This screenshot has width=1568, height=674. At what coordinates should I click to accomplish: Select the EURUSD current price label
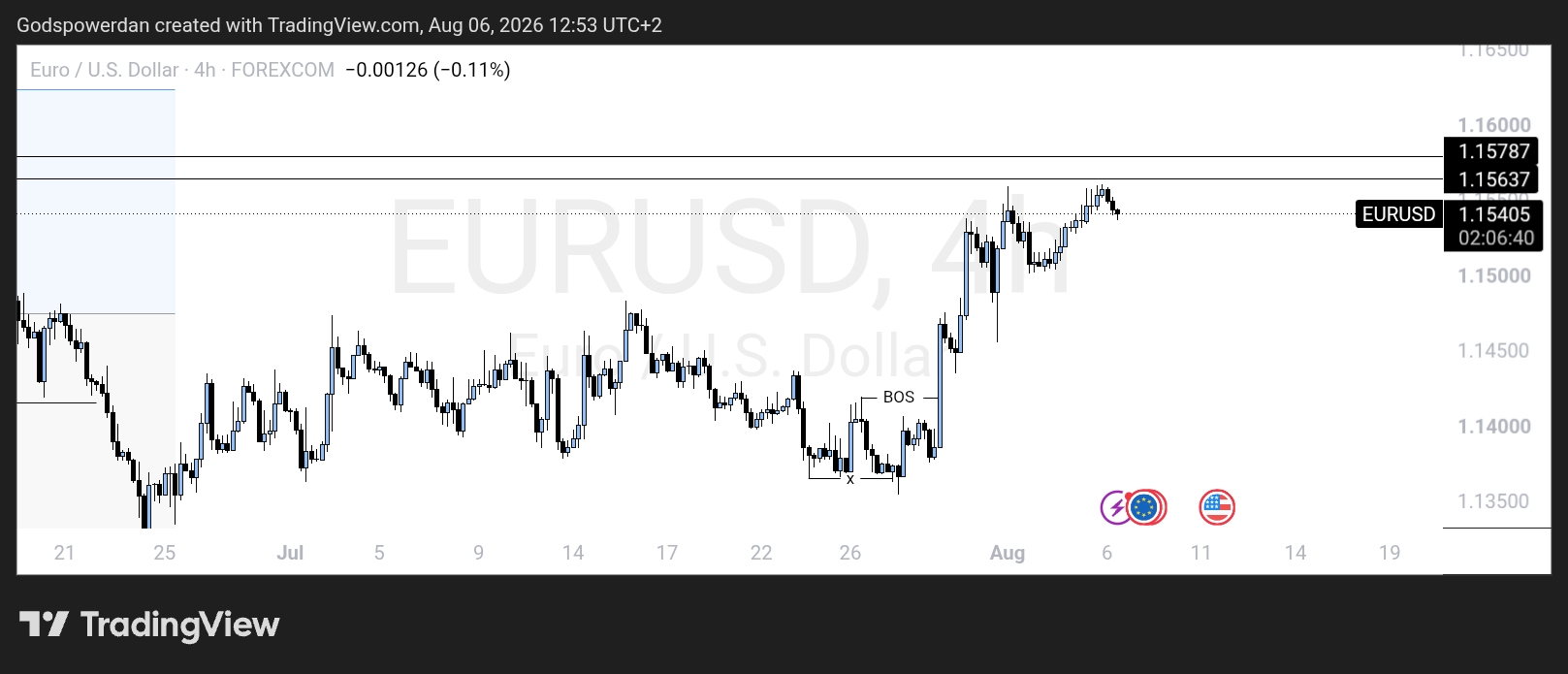pyautogui.click(x=1398, y=214)
